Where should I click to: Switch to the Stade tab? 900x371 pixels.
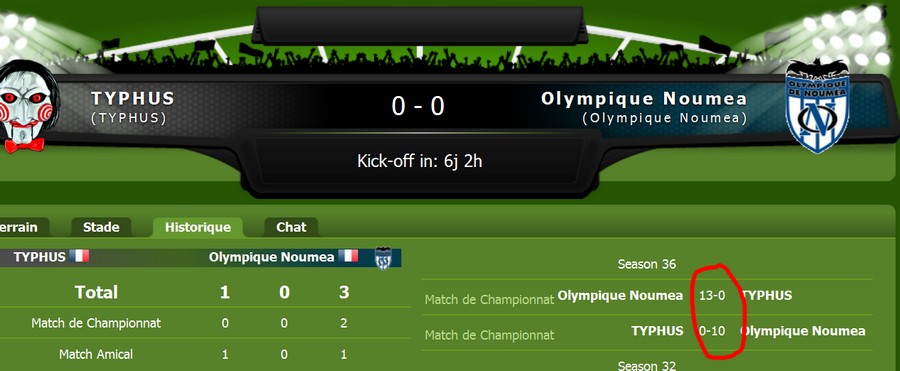[101, 227]
